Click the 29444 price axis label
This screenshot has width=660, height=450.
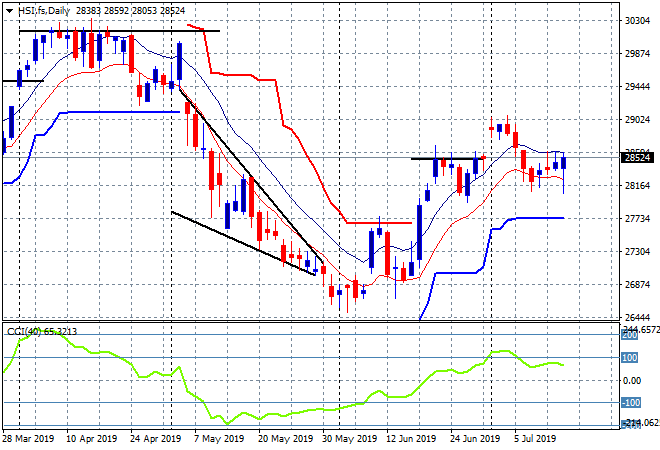(x=637, y=87)
